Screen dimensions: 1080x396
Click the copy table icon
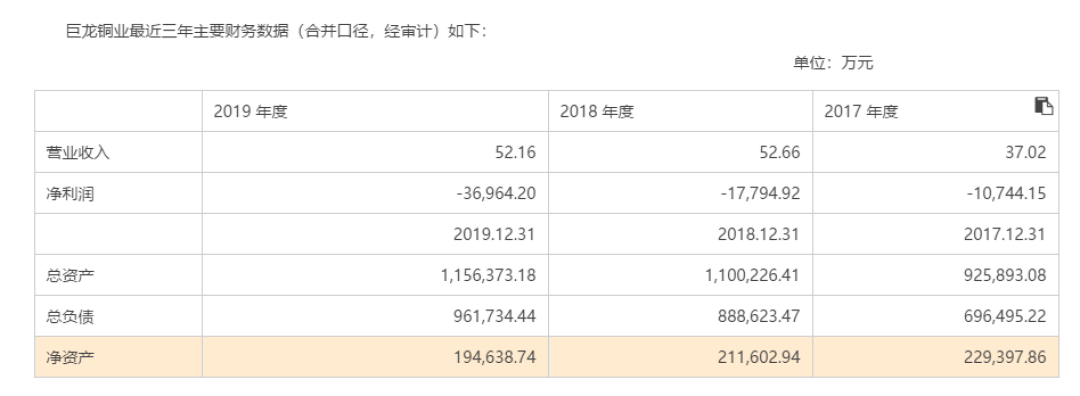coord(1043,106)
